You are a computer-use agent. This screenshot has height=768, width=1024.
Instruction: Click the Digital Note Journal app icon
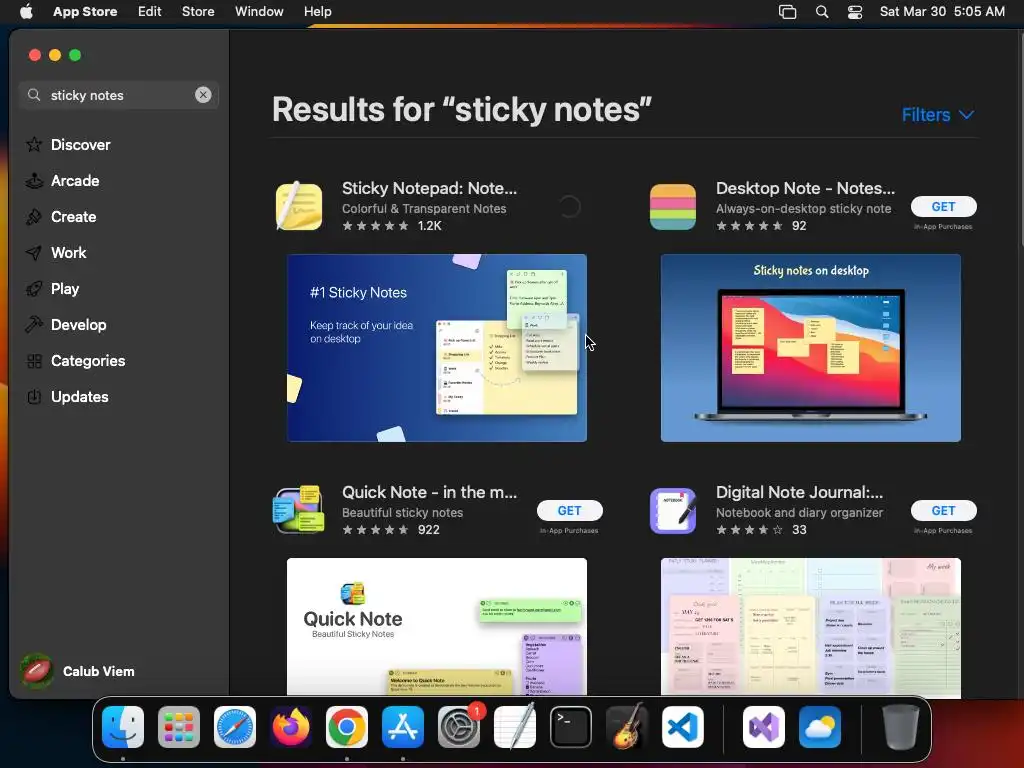673,510
